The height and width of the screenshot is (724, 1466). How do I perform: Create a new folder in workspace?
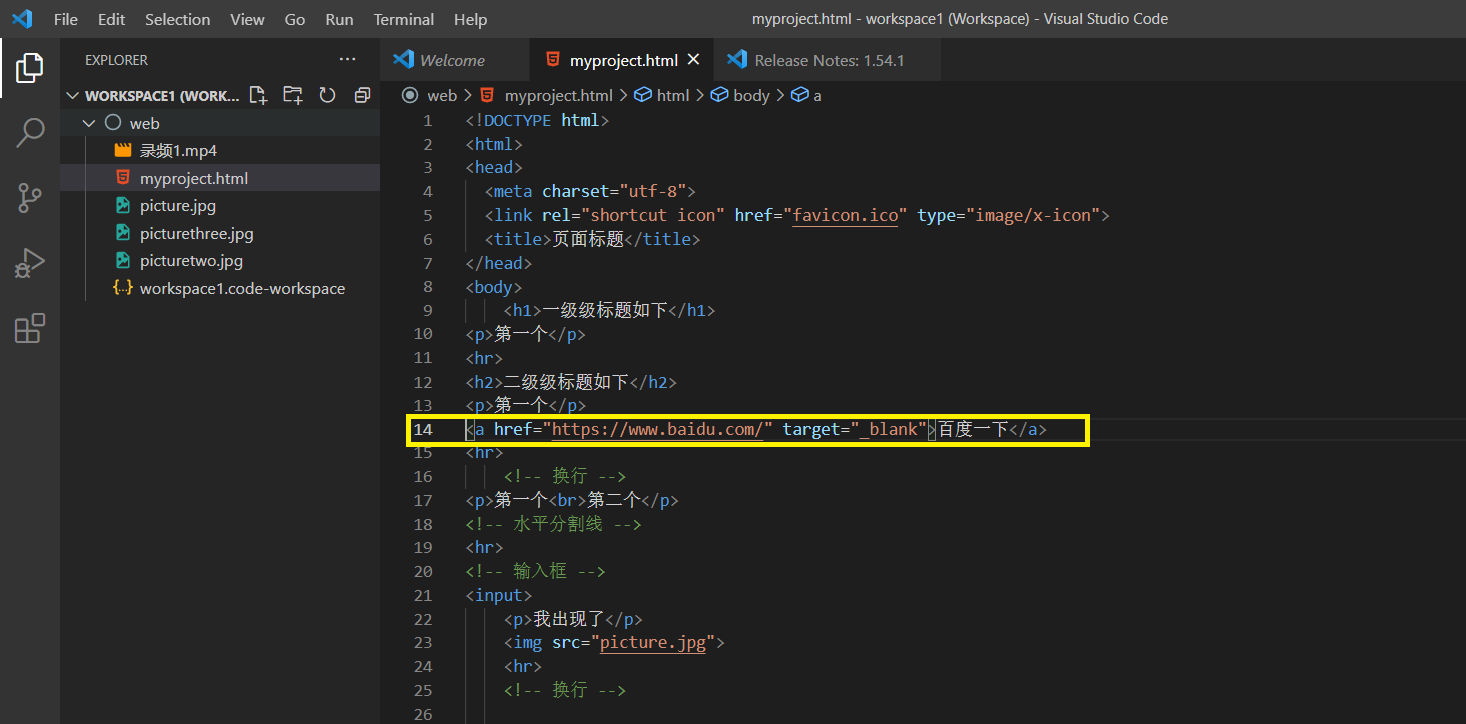click(292, 95)
